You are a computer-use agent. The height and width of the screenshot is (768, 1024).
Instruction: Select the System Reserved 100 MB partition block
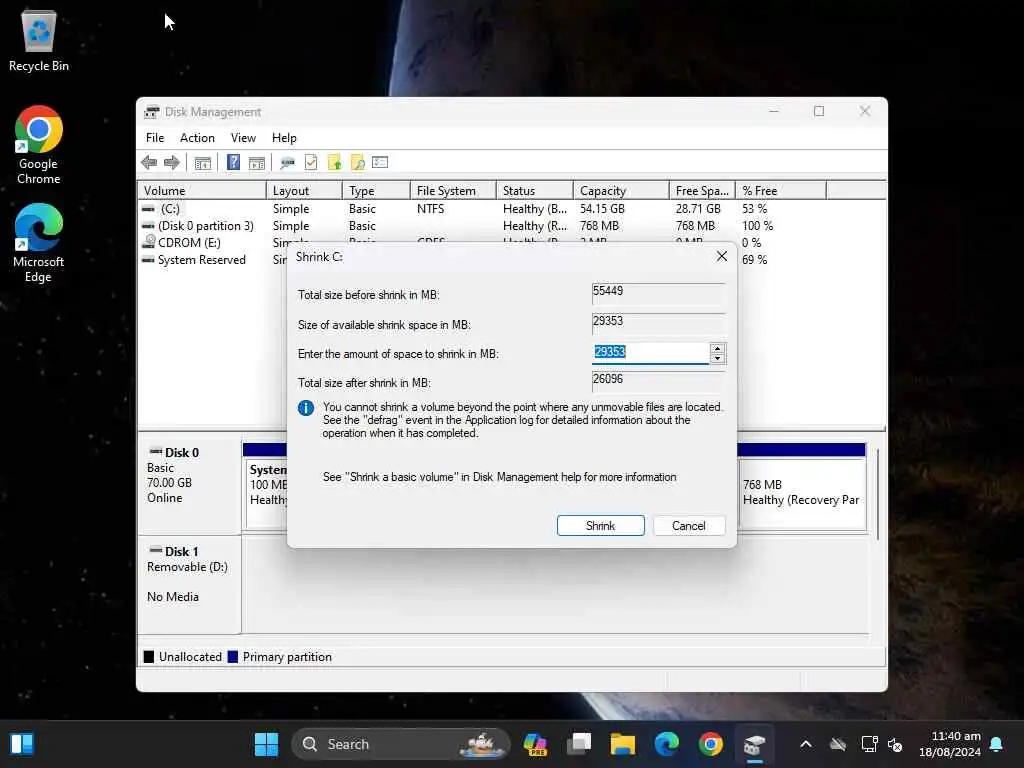[266, 492]
